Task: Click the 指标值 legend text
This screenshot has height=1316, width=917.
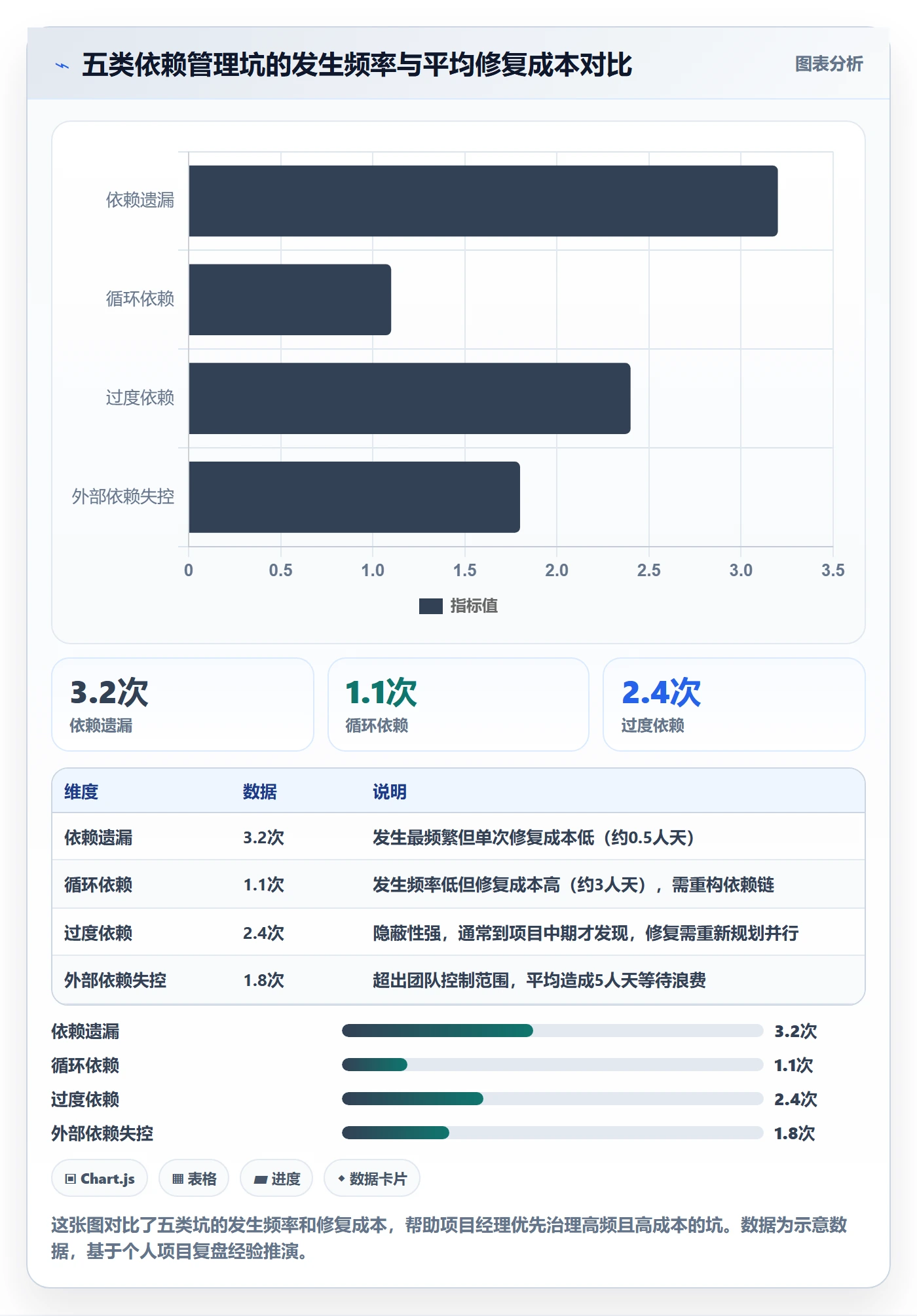Action: 474,606
